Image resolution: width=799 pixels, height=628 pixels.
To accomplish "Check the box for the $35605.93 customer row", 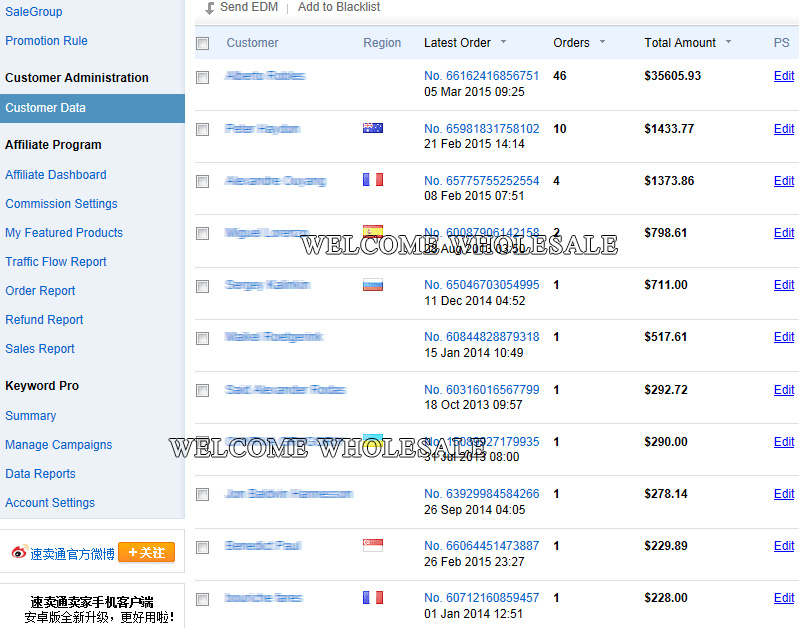I will click(x=203, y=77).
